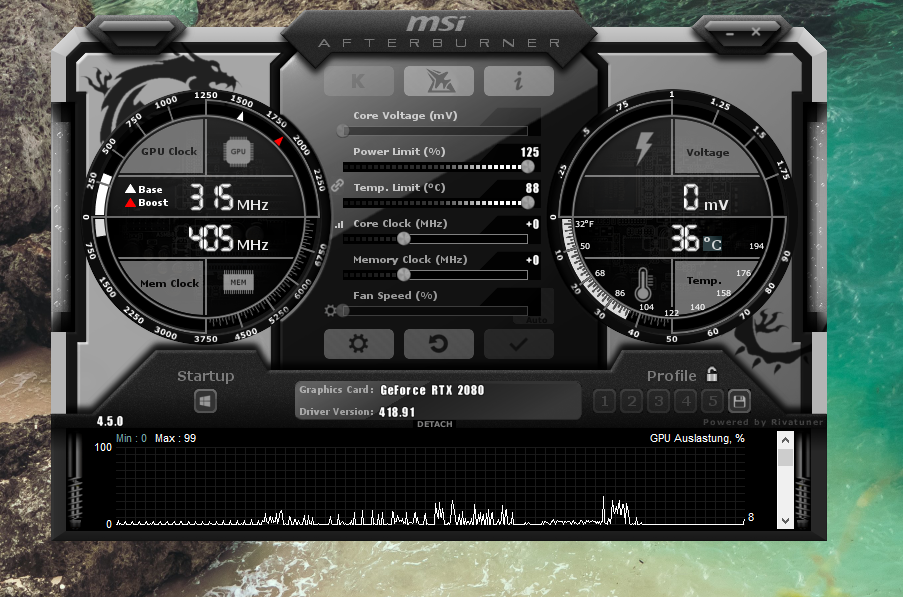Image resolution: width=903 pixels, height=597 pixels.
Task: Click the version number 4.5.0
Action: [110, 421]
